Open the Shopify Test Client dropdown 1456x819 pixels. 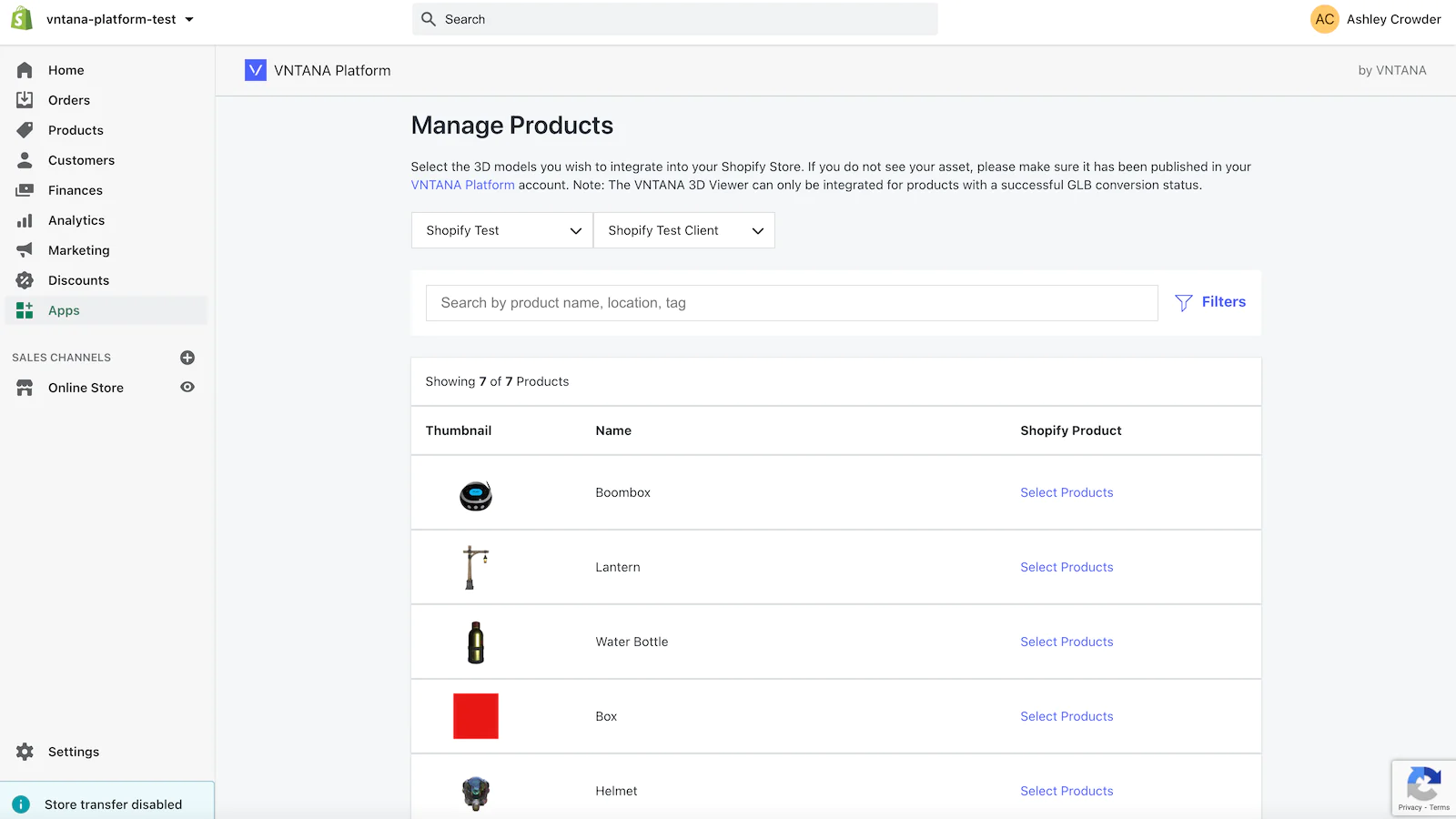pyautogui.click(x=683, y=230)
